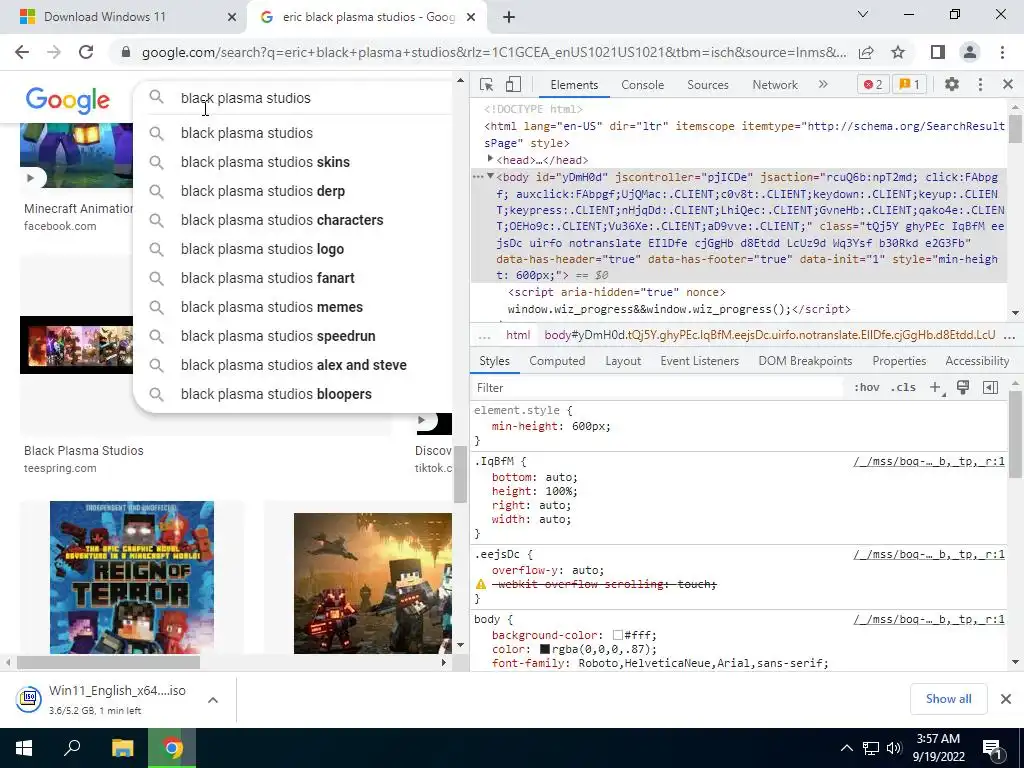Open the Computed styles tab

coord(557,361)
